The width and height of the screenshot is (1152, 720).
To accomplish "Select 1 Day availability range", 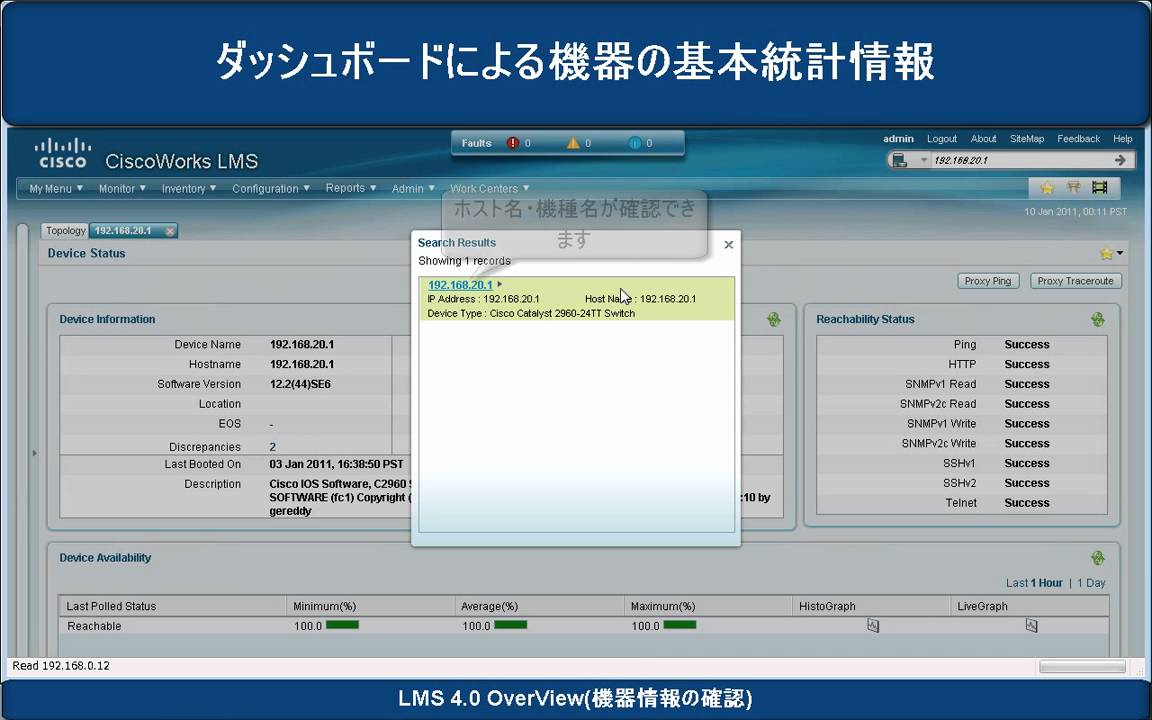I will (x=1091, y=583).
